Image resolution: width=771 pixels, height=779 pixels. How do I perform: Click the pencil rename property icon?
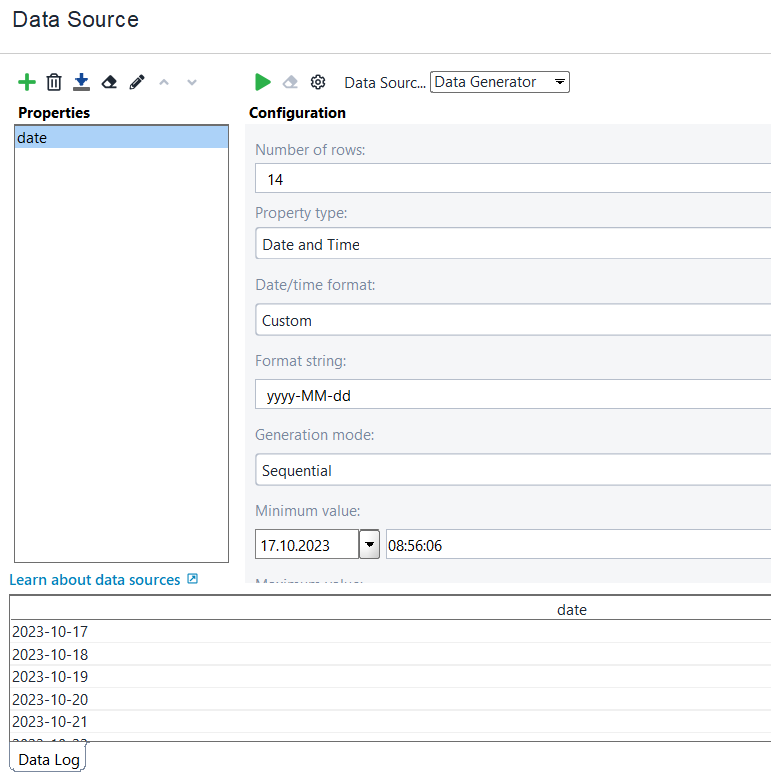coord(137,82)
